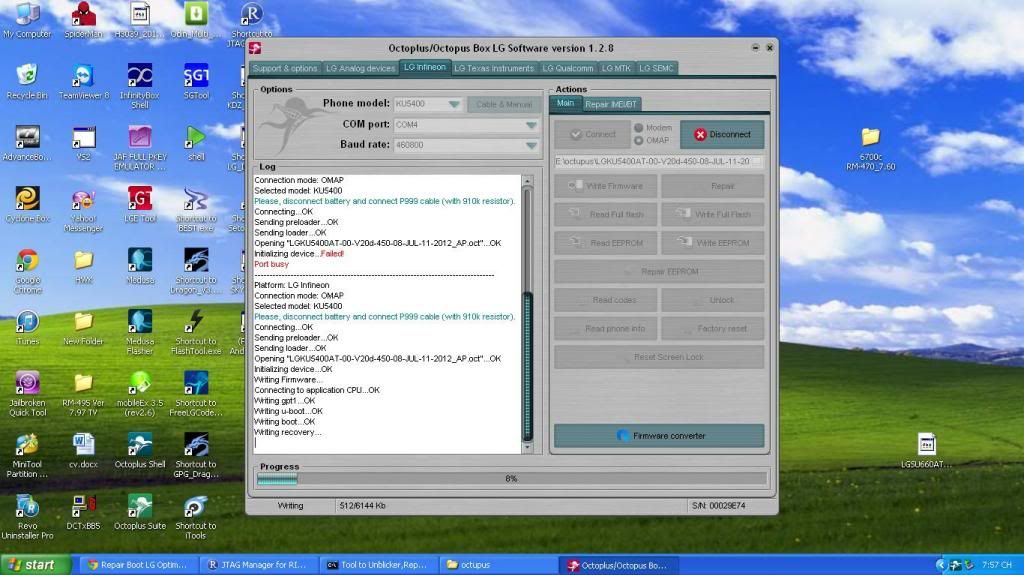
Task: Open My Computer desktop icon
Action: point(27,20)
